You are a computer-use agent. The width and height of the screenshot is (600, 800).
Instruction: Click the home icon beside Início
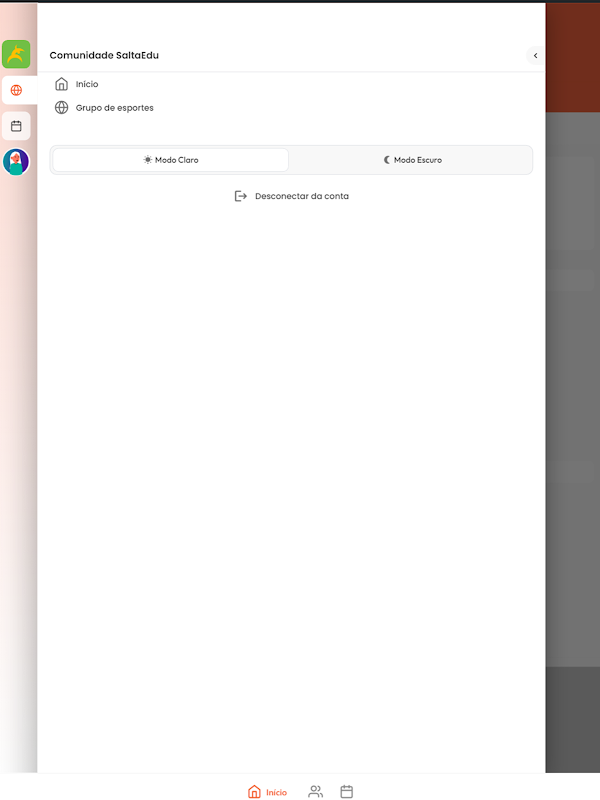click(x=62, y=84)
